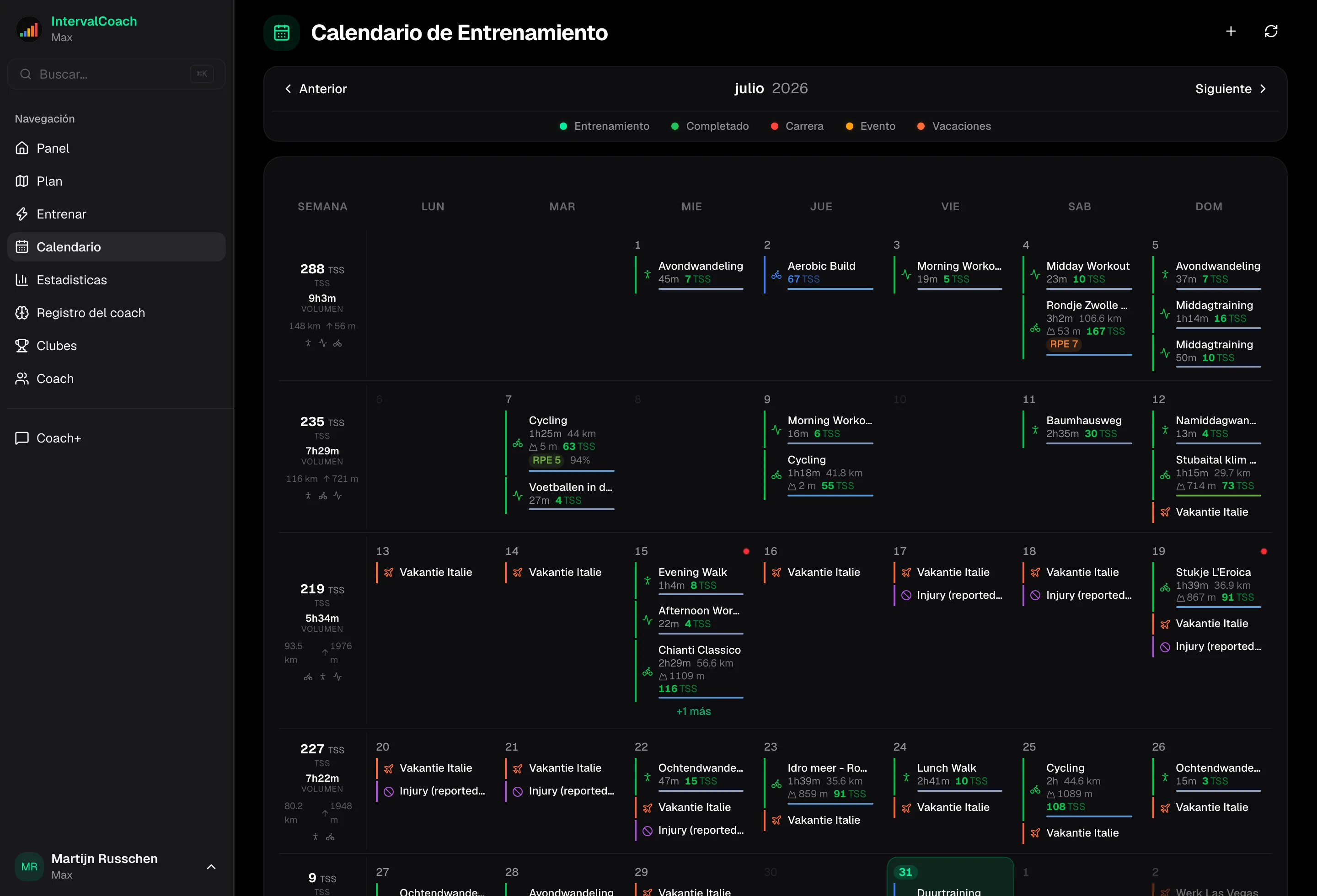Open Avondwandeling workout on July 1
The width and height of the screenshot is (1317, 896).
(689, 275)
